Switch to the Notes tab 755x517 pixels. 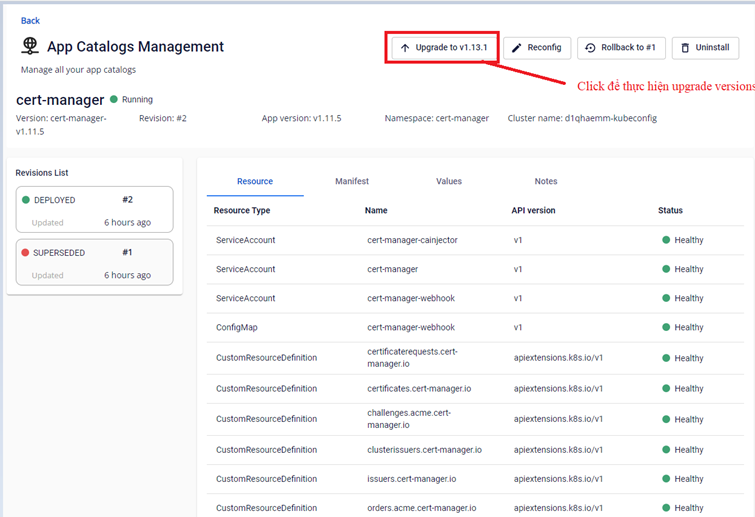tap(546, 181)
